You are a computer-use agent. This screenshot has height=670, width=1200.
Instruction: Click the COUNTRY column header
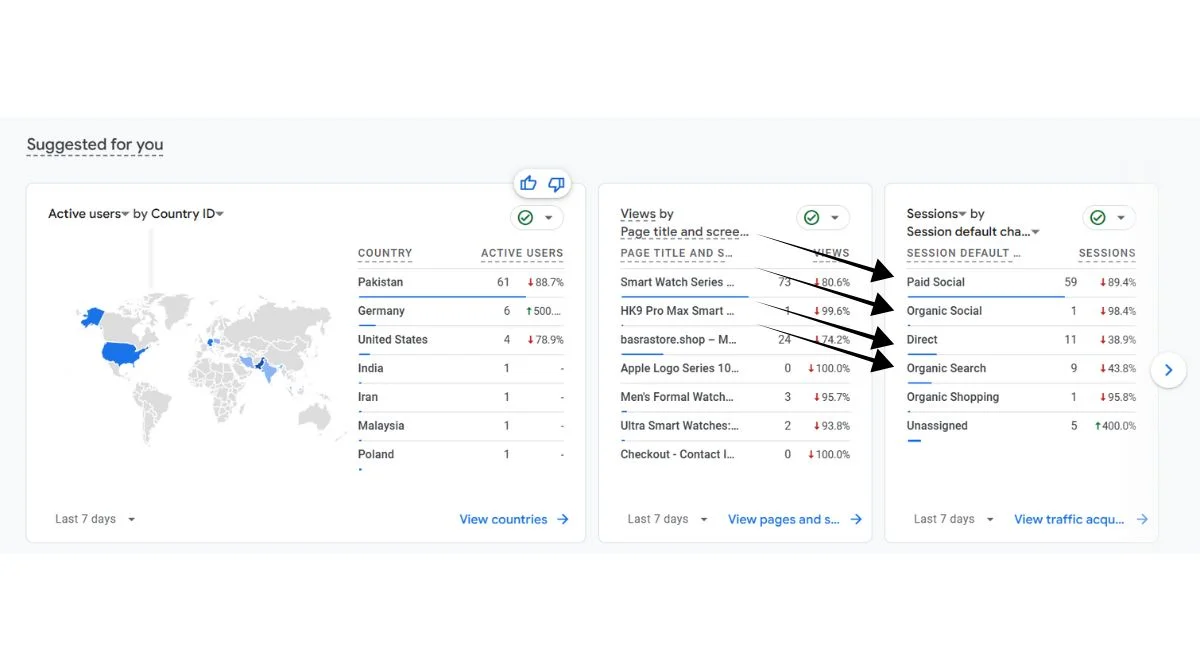(385, 253)
